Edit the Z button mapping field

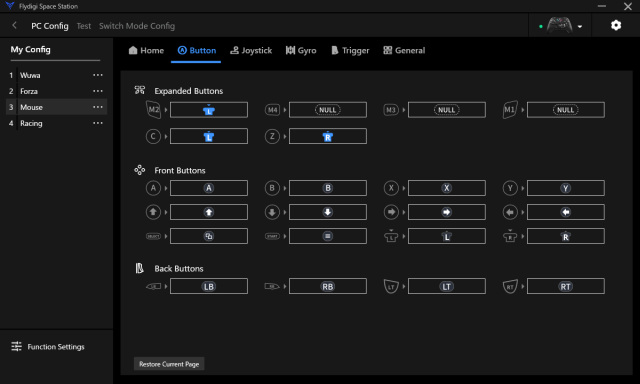pyautogui.click(x=328, y=136)
